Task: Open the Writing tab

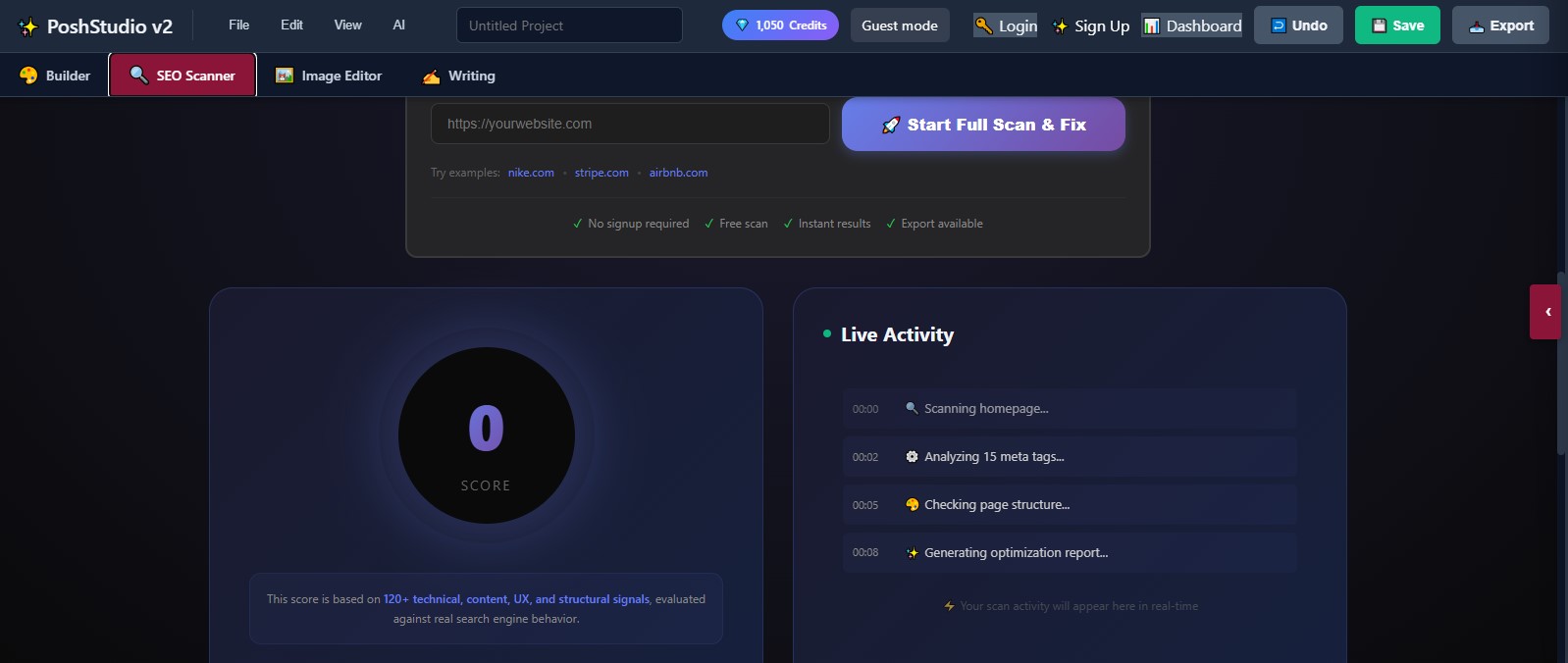Action: (x=458, y=76)
